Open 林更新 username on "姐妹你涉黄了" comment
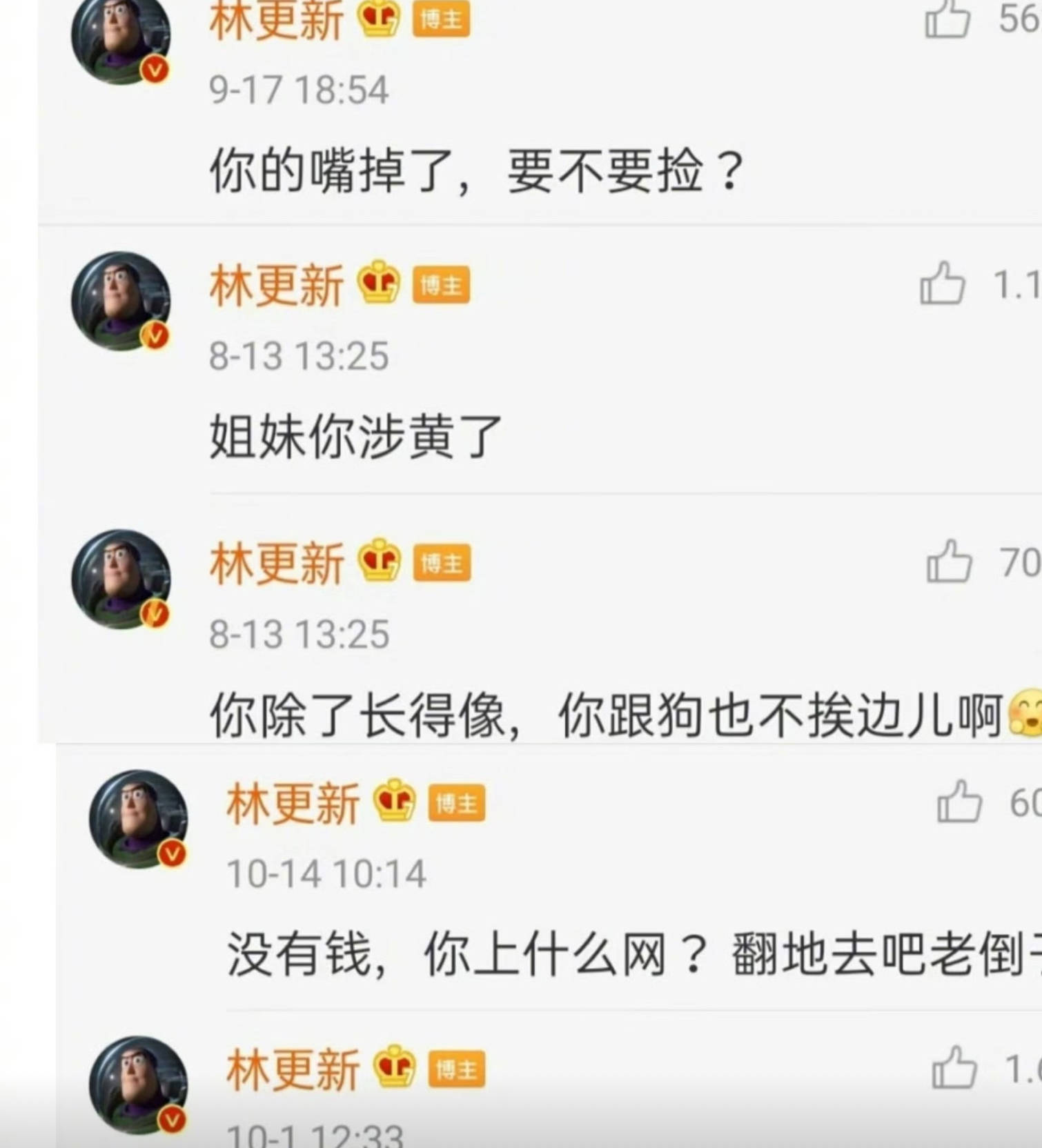This screenshot has width=1042, height=1148. [x=276, y=285]
